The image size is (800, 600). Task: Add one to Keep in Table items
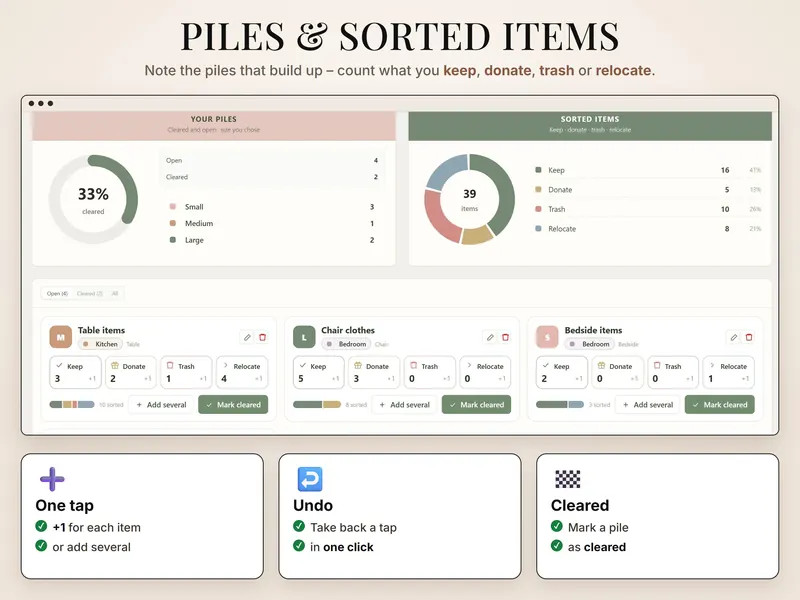75,372
